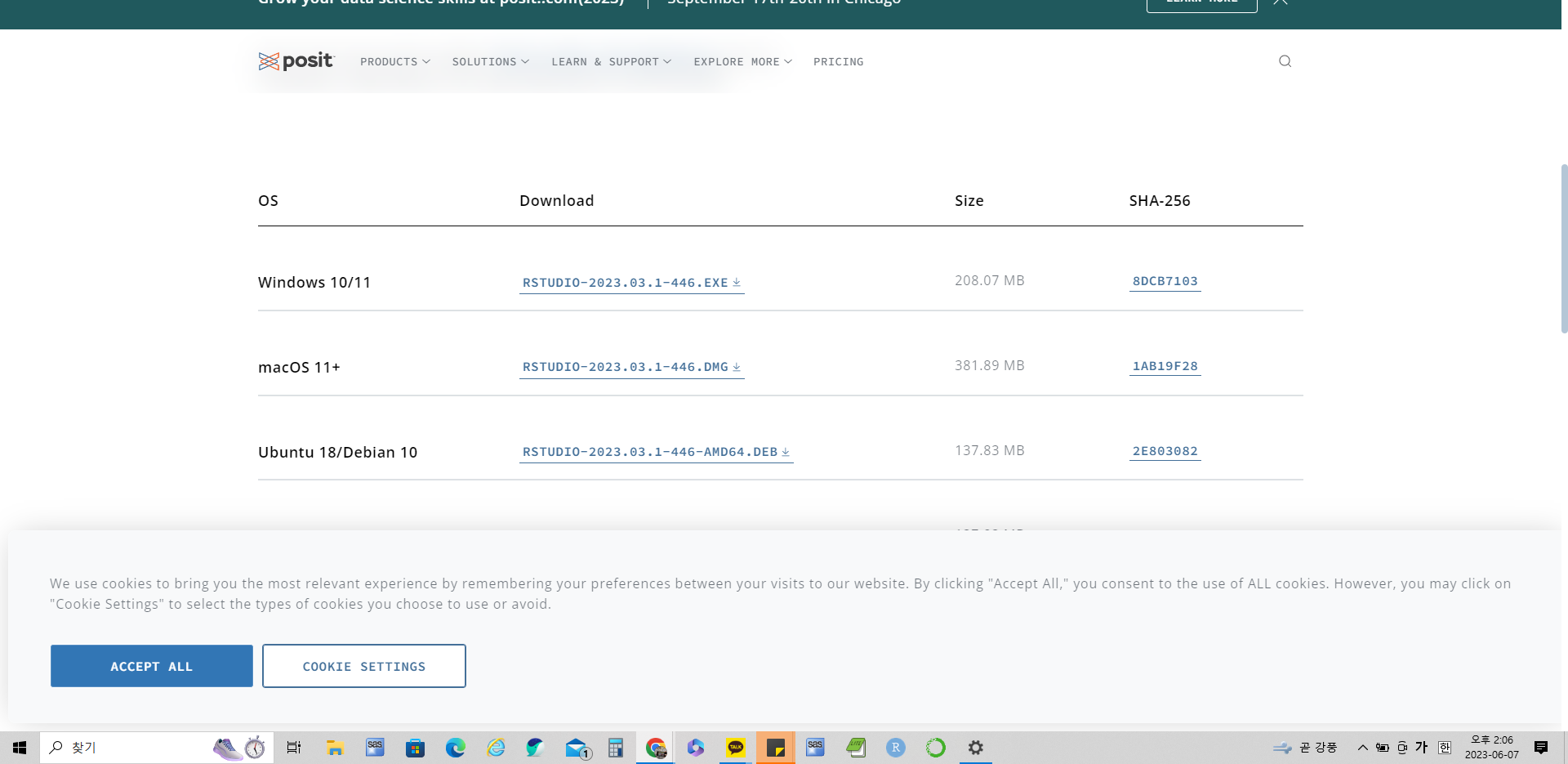Select the 137.83 MB size text

(x=989, y=450)
